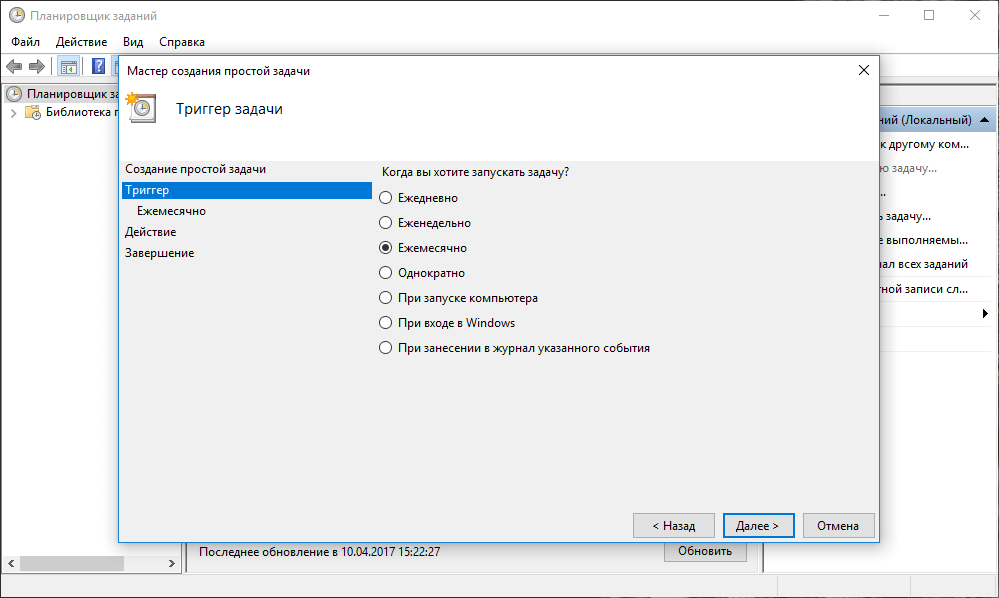This screenshot has height=598, width=999.
Task: Select При запуске компьютера option
Action: tap(386, 298)
